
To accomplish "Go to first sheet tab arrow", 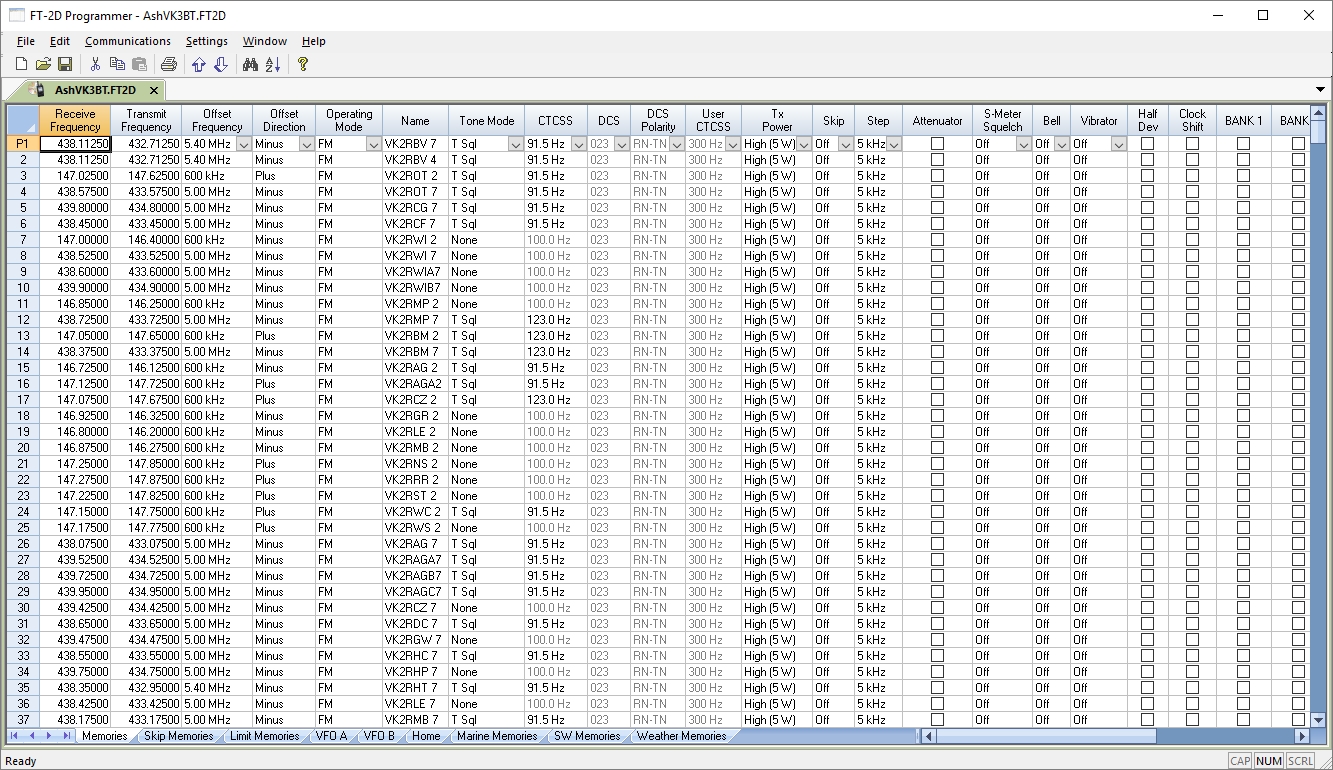I will pos(14,736).
